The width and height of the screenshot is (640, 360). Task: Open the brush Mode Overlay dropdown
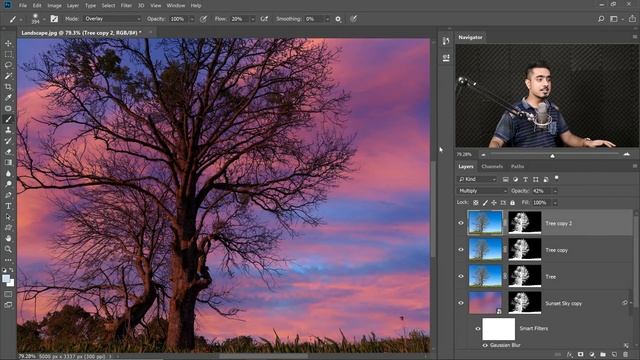(112, 19)
